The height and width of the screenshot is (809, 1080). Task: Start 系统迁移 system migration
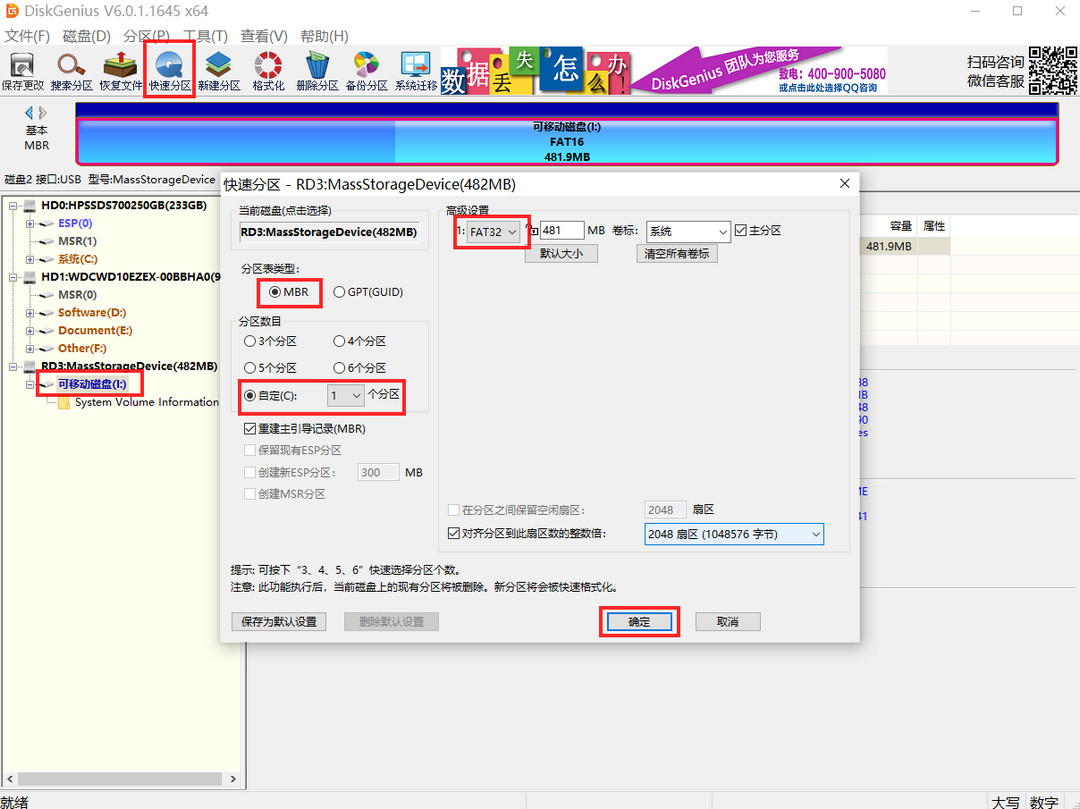coord(414,68)
